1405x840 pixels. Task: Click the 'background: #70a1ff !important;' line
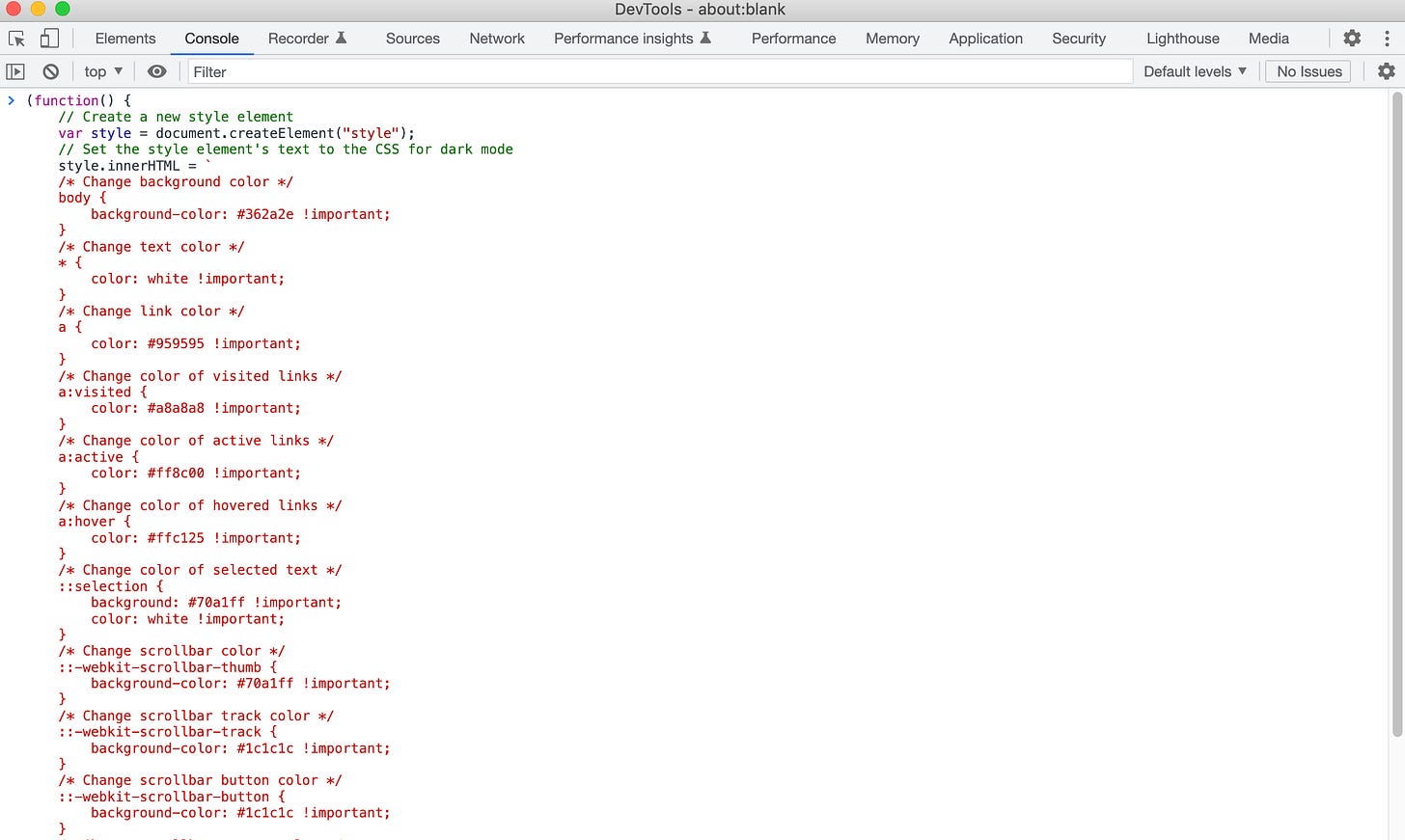click(216, 603)
